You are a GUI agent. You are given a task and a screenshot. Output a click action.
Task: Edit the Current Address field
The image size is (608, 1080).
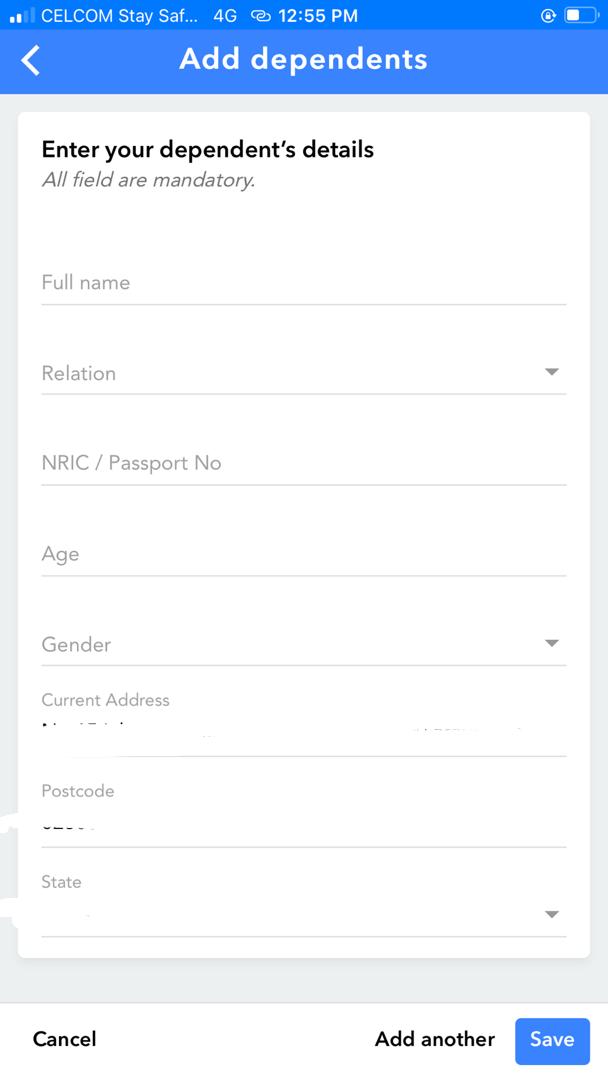303,732
